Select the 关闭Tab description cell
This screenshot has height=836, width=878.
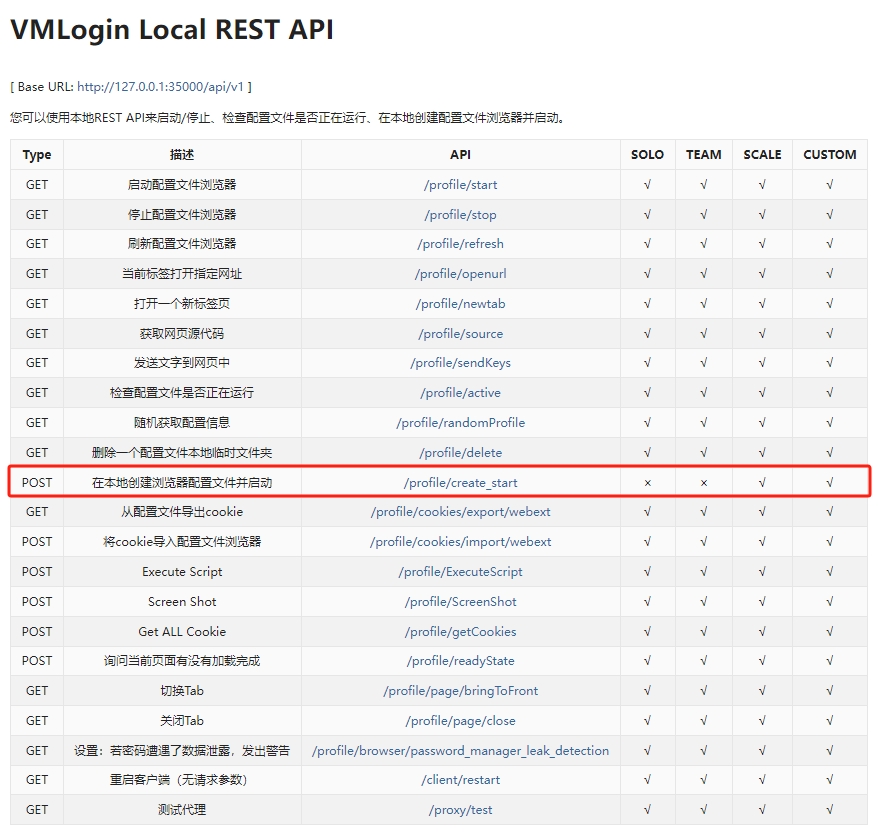(182, 721)
